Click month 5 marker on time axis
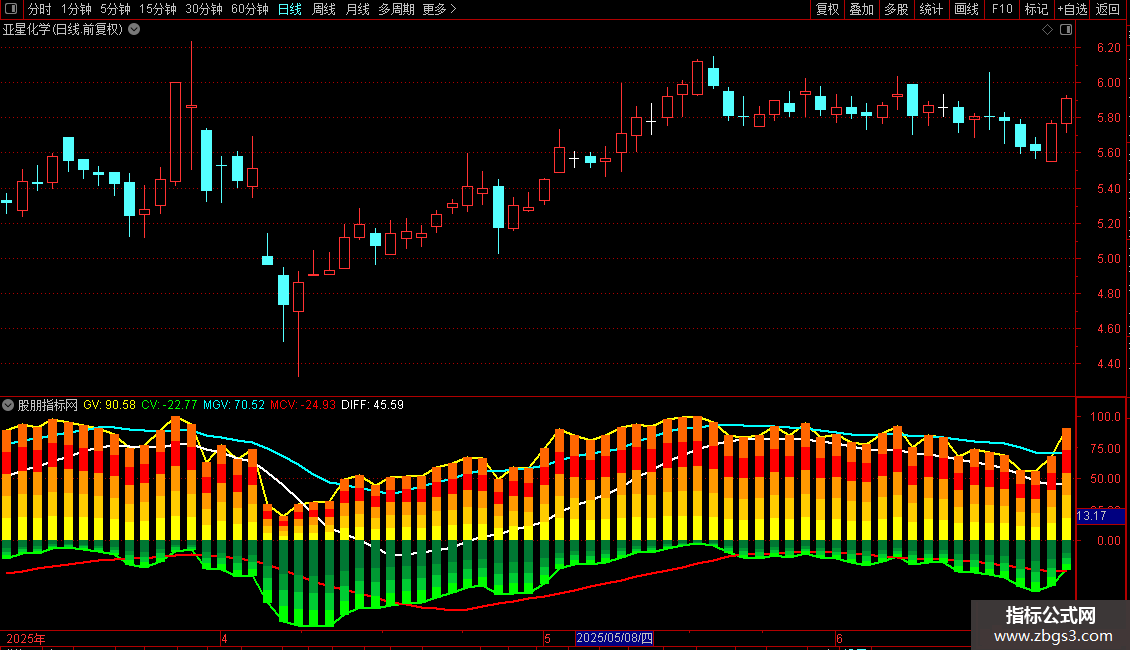The height and width of the screenshot is (650, 1130). pos(548,638)
